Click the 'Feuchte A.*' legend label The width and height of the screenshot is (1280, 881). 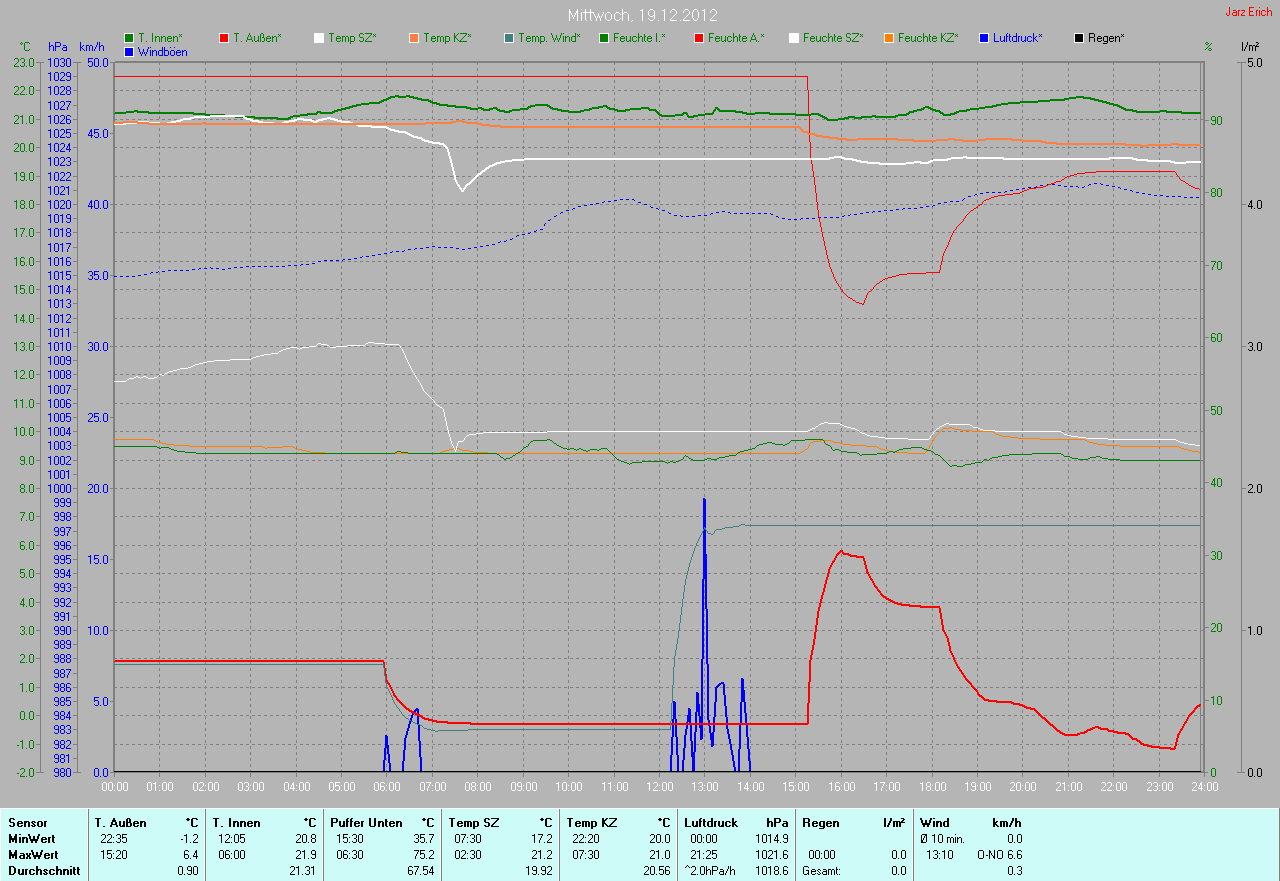[736, 38]
